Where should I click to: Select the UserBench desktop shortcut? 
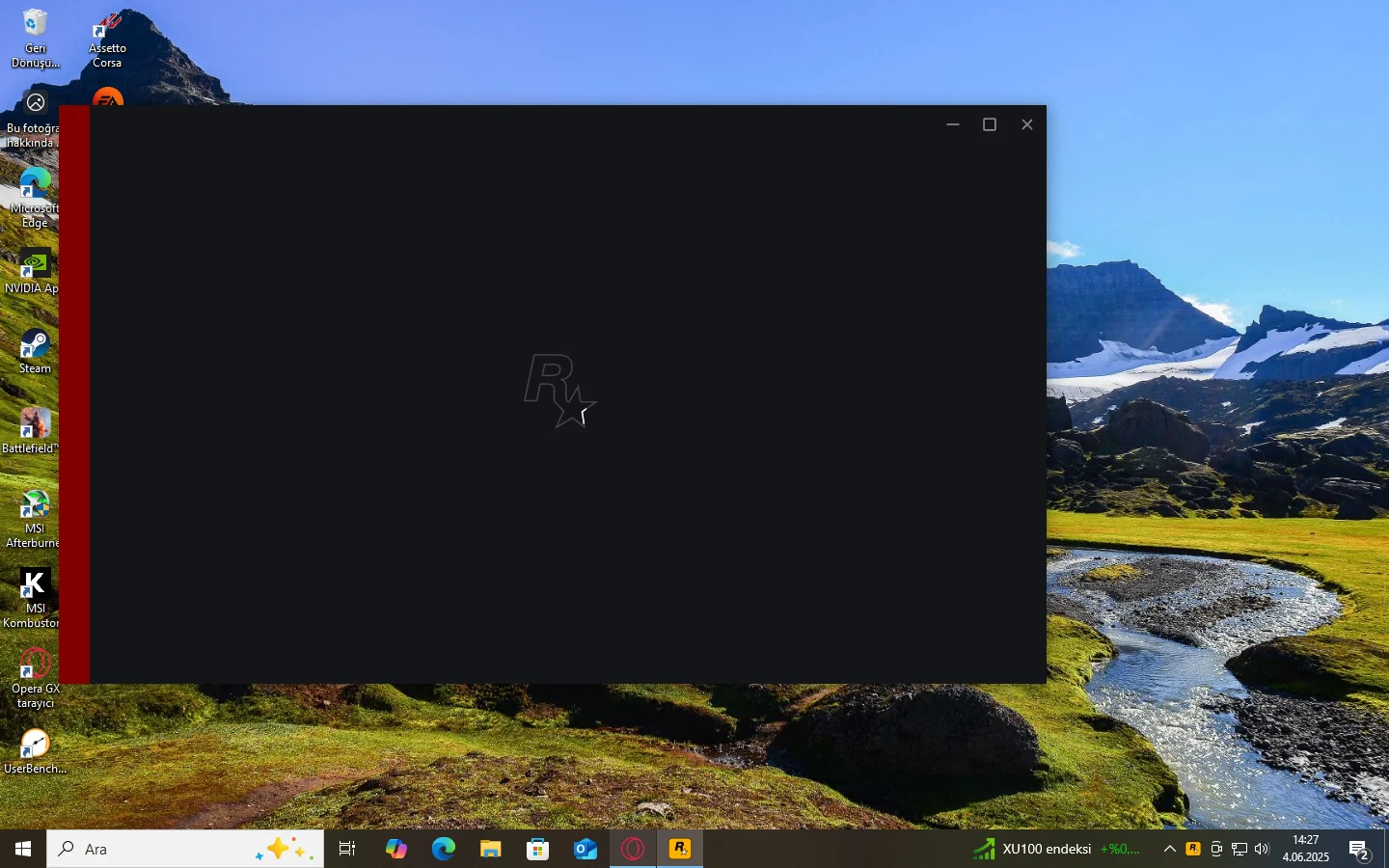pos(36,752)
